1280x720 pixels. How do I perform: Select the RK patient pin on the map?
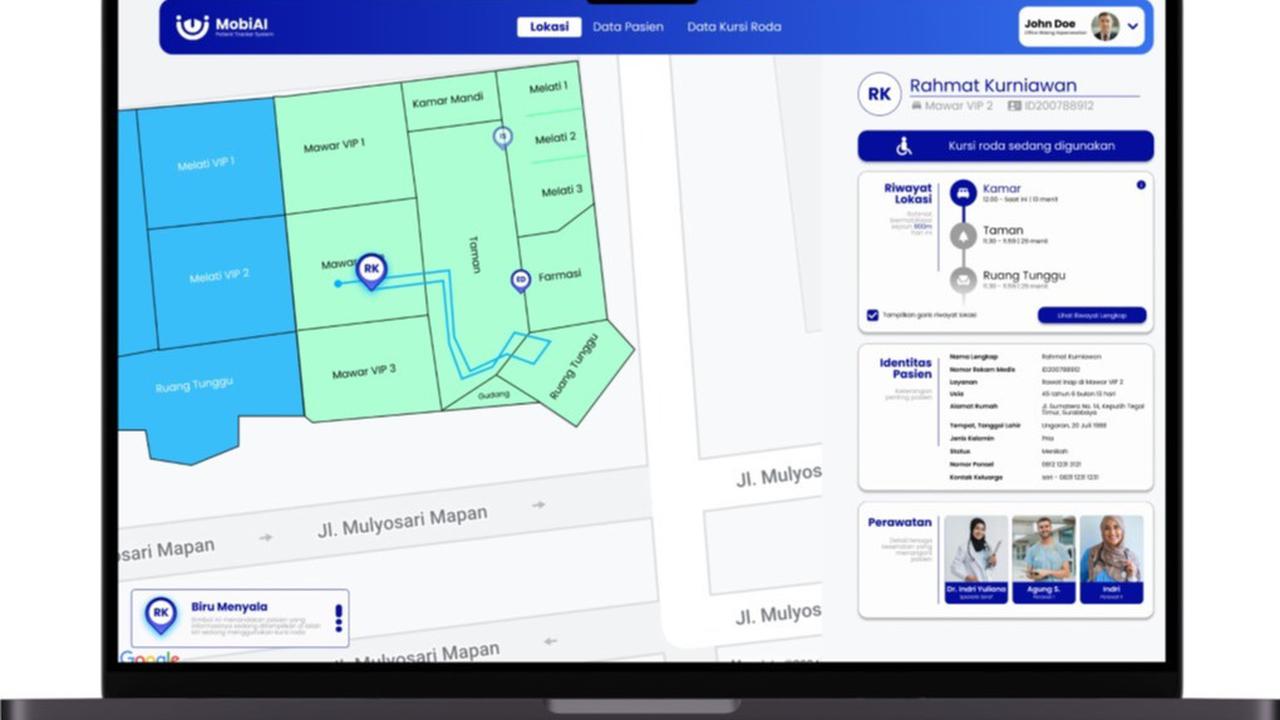point(371,270)
